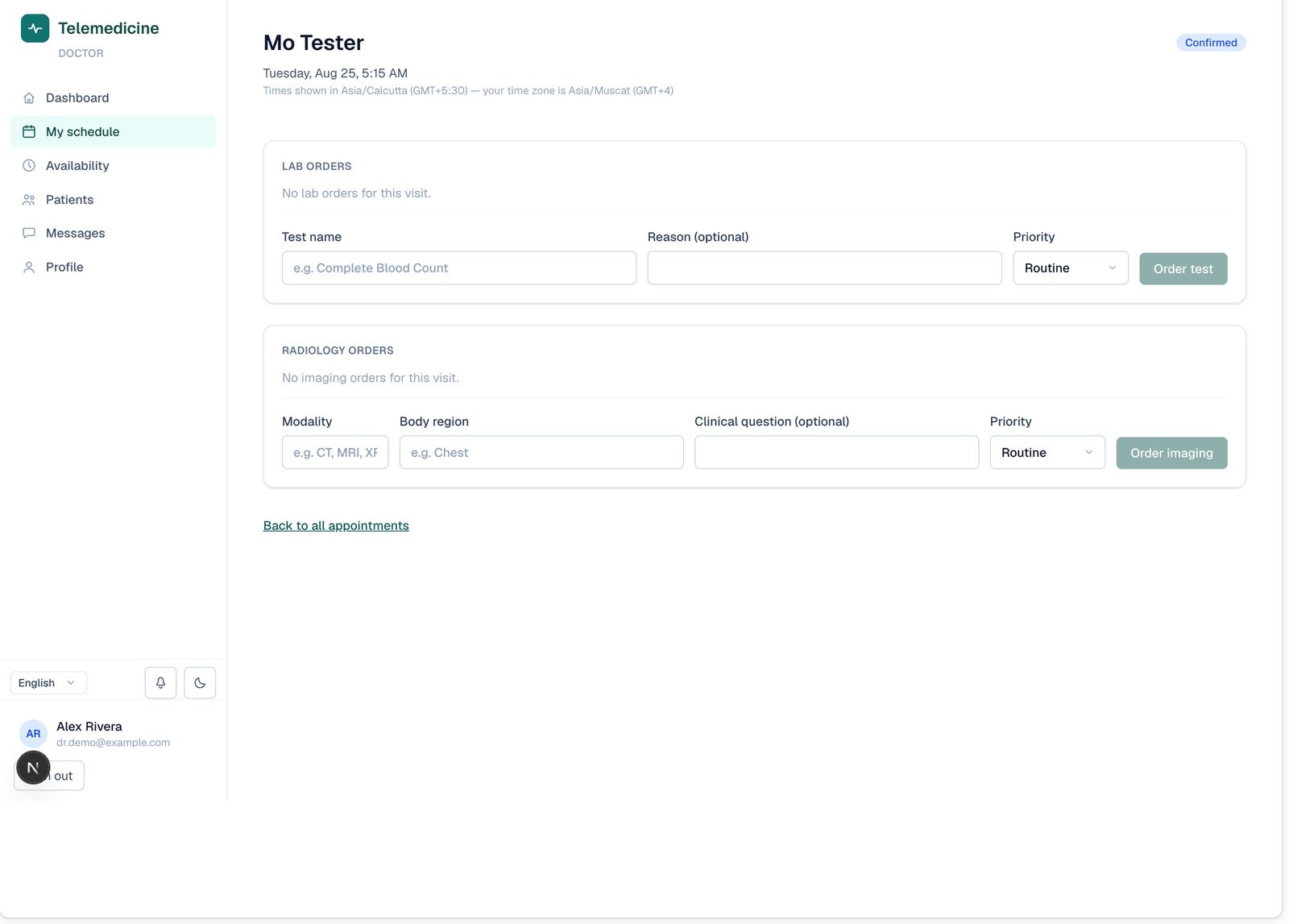Click the Telemedicine brand title

coord(109,28)
